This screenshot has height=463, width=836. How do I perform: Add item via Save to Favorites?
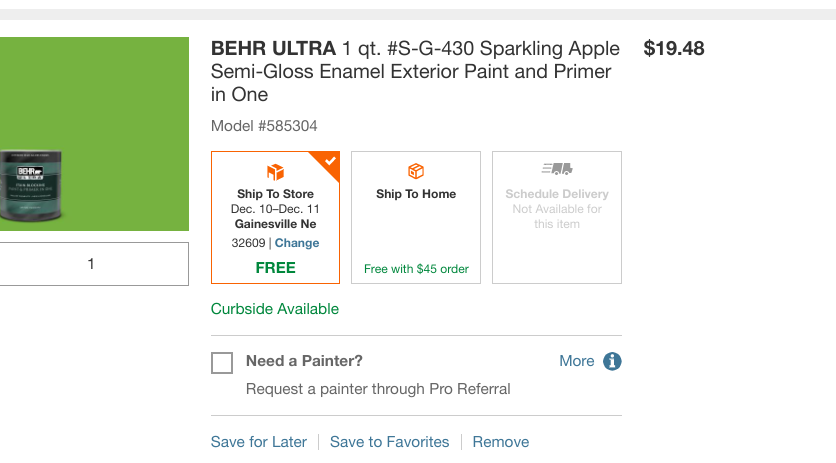tap(390, 442)
